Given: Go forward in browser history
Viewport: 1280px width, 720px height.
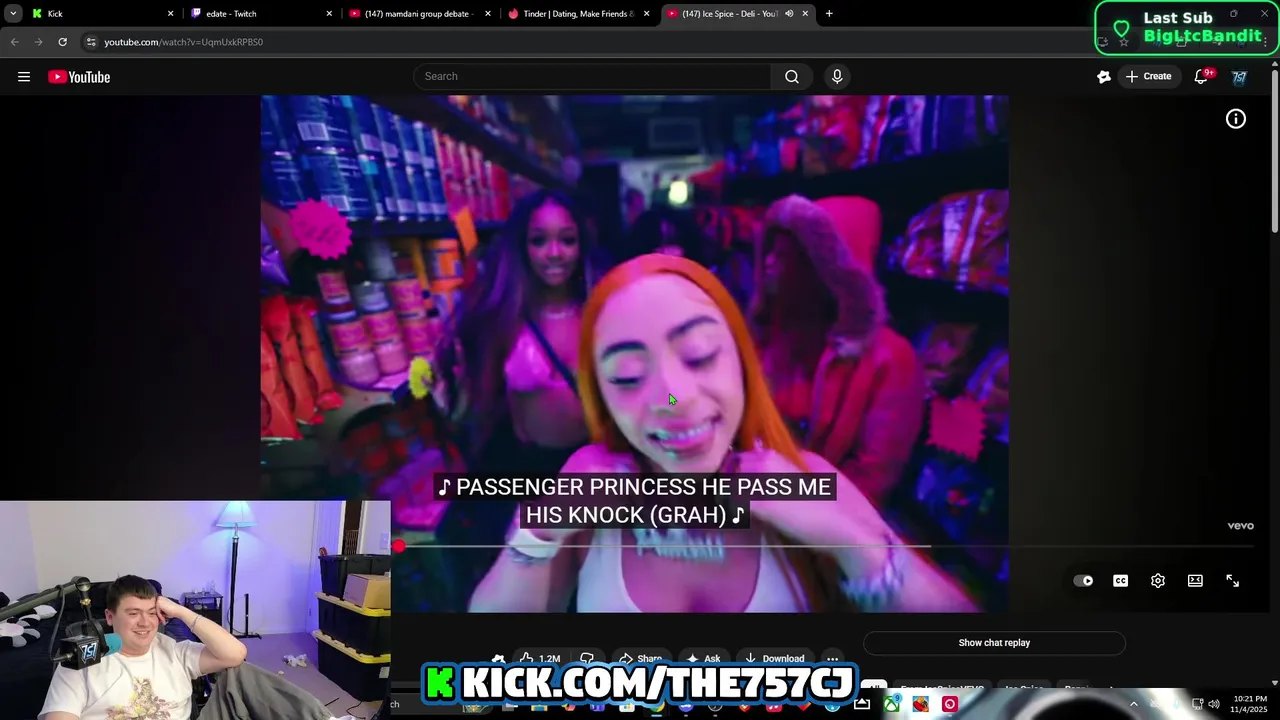Looking at the screenshot, I should (38, 42).
